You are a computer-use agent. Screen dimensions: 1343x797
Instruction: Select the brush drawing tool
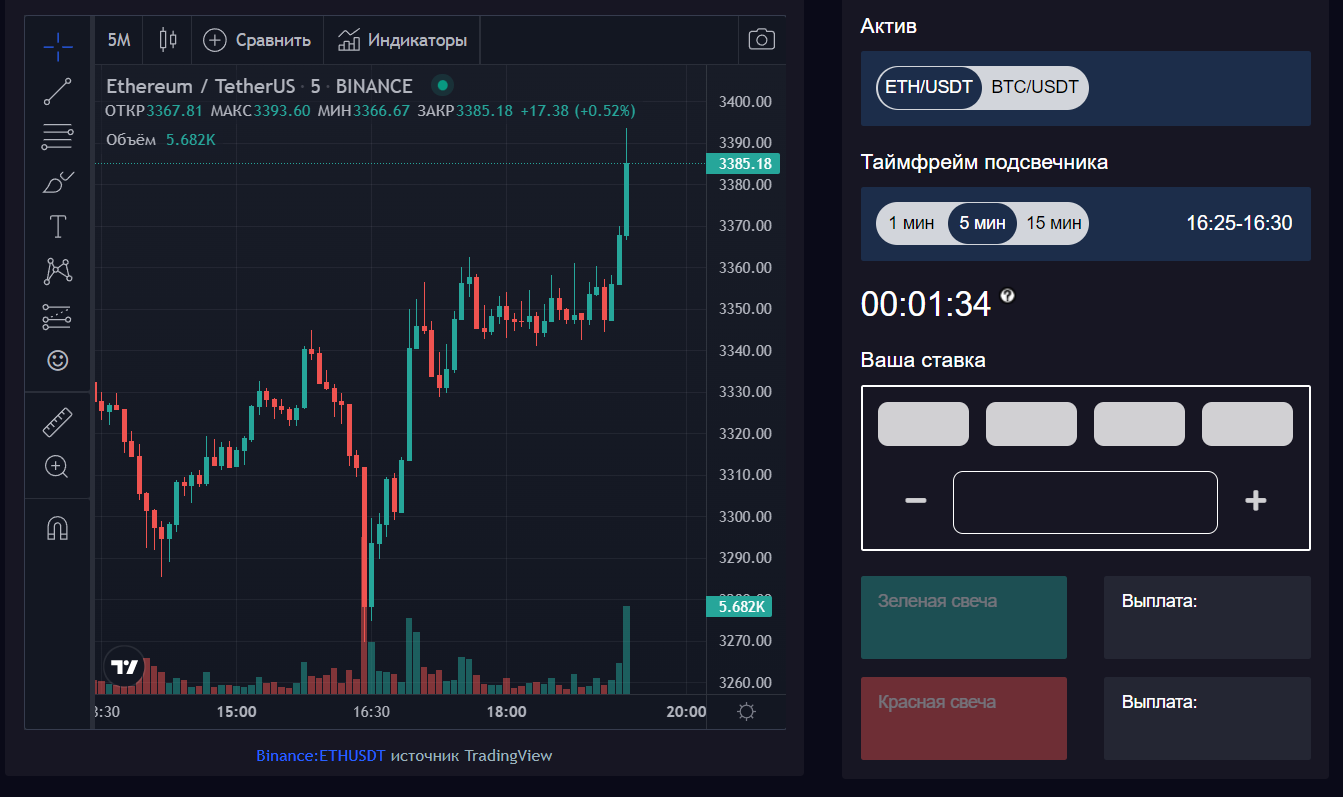click(x=58, y=182)
